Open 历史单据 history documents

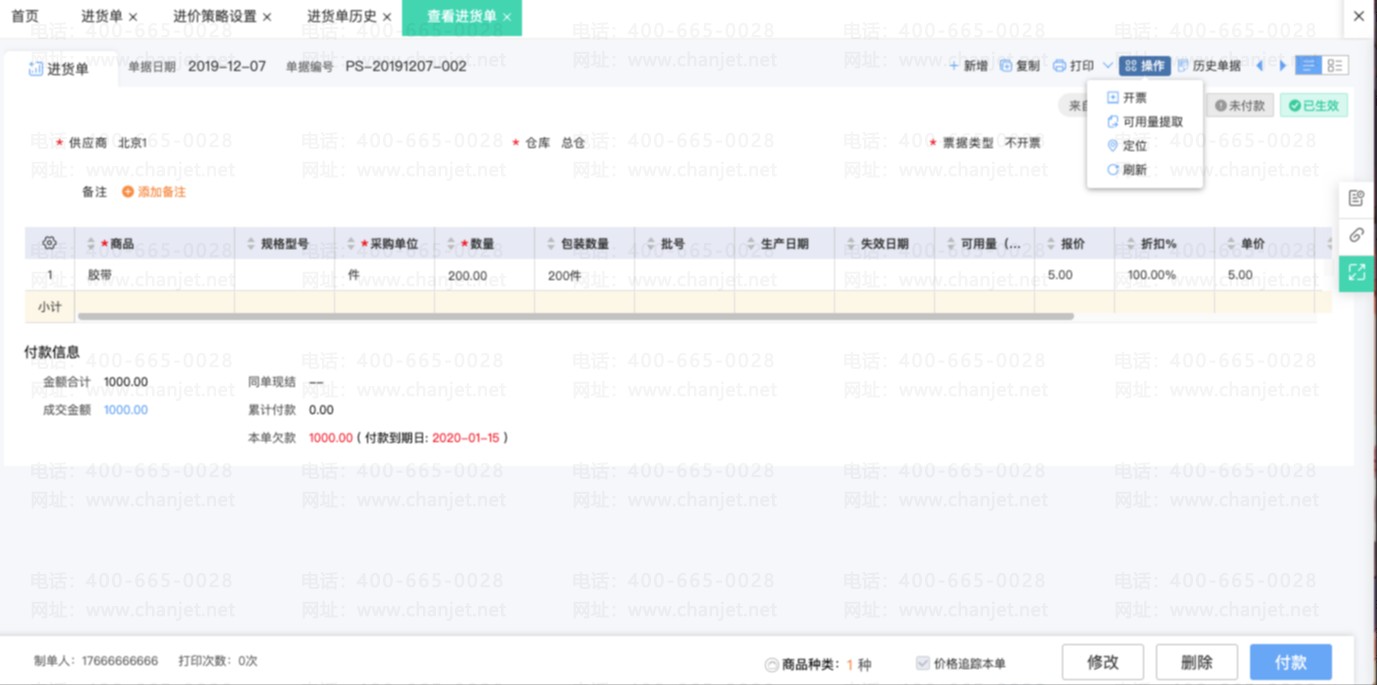tap(1208, 66)
